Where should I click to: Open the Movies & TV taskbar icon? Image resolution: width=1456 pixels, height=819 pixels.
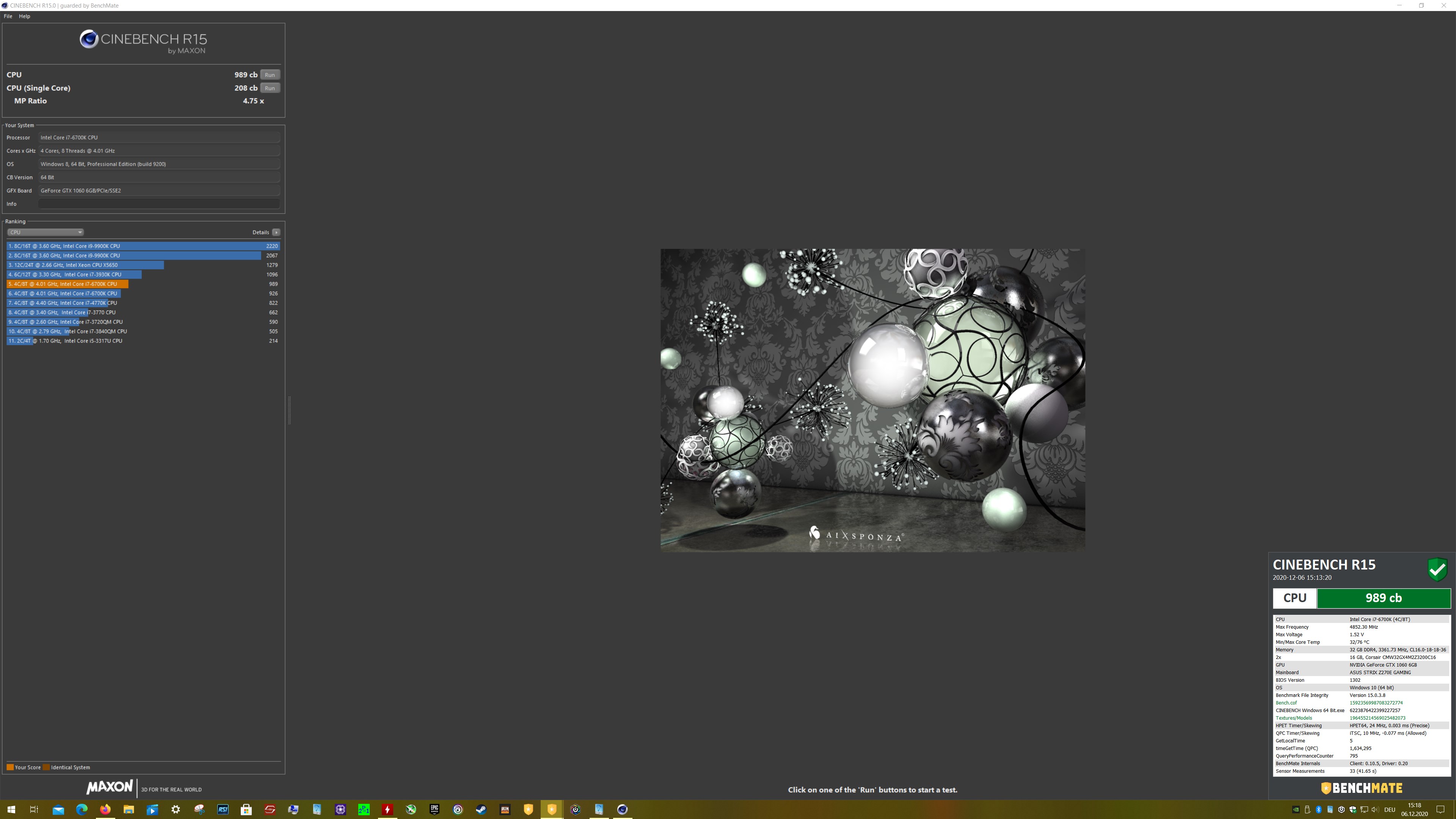click(x=152, y=810)
